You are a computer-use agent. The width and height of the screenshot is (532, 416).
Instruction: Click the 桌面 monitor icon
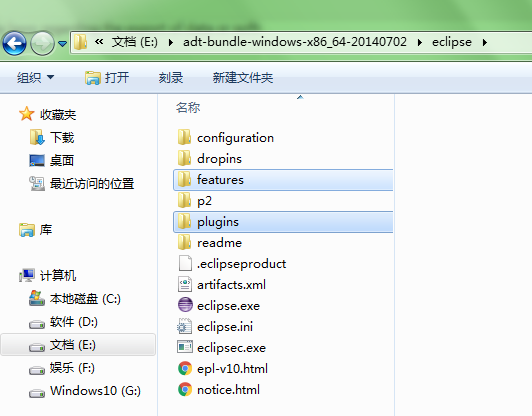pyautogui.click(x=37, y=160)
